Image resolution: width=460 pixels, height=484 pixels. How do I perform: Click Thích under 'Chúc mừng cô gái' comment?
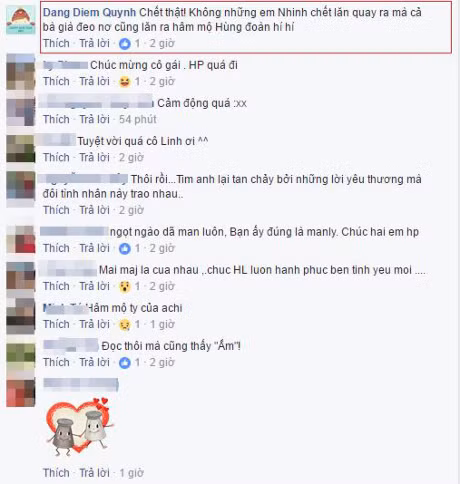[56, 81]
